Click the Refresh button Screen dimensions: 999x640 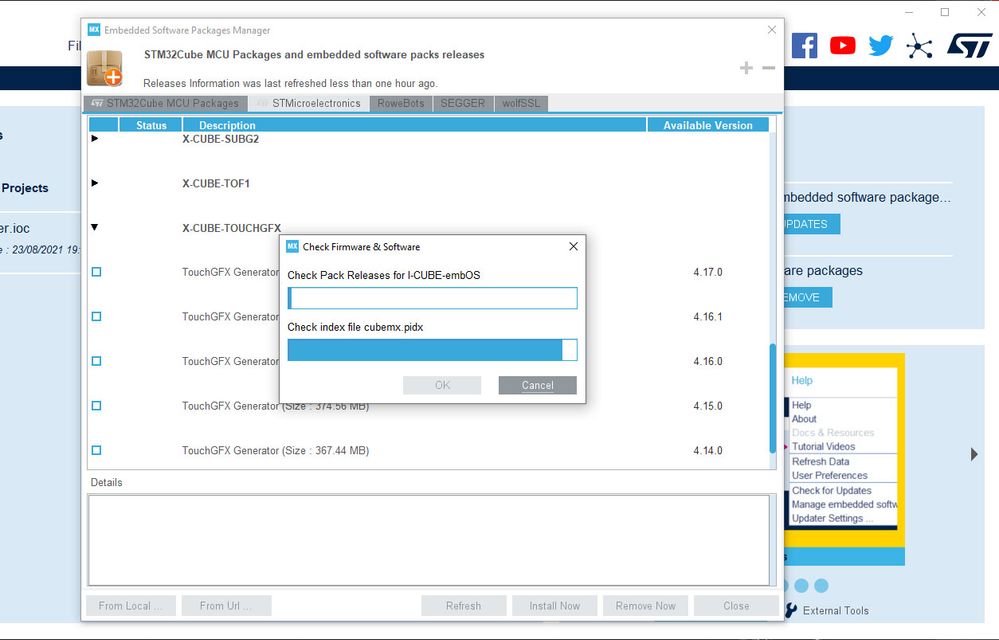click(464, 606)
